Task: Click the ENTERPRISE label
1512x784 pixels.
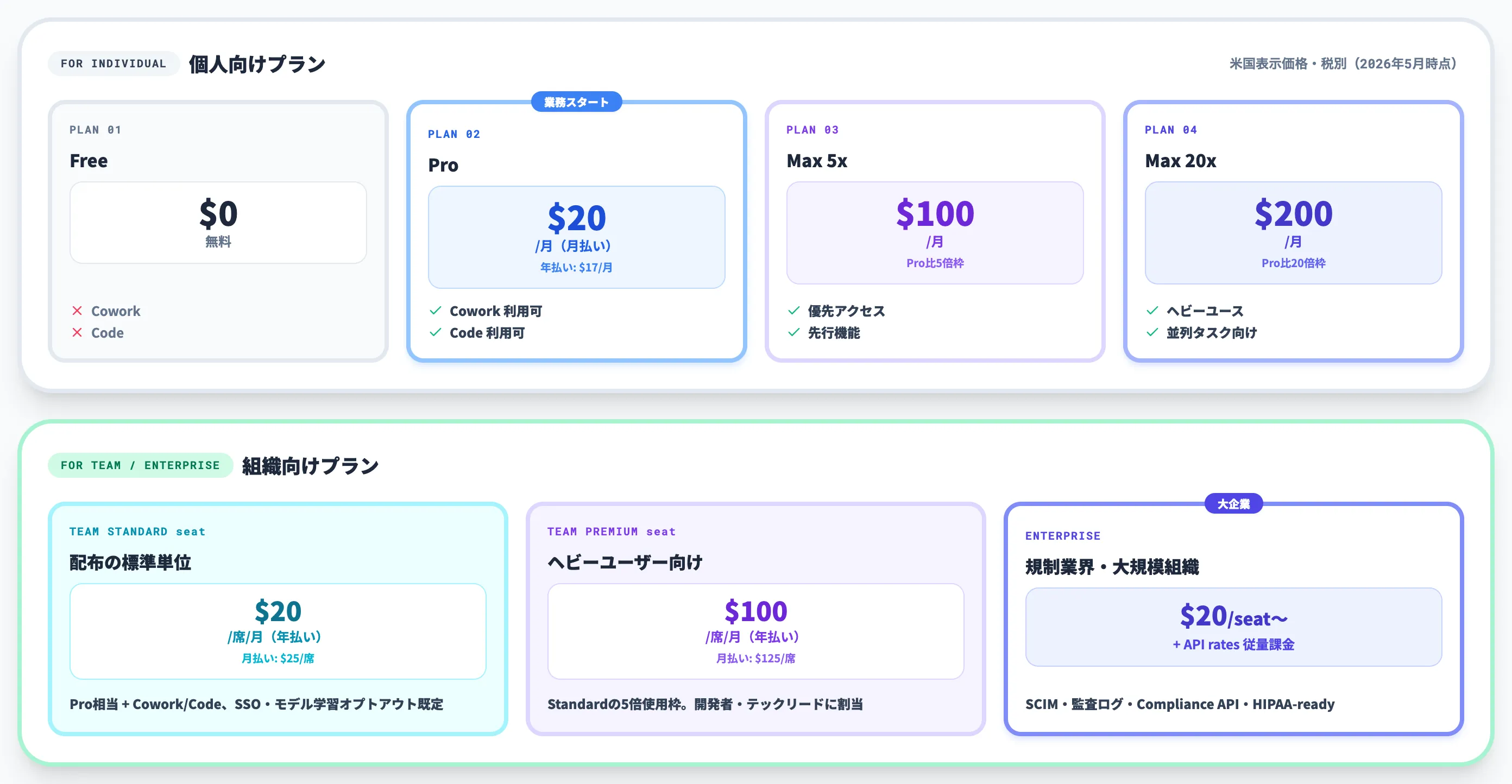Action: tap(1063, 536)
